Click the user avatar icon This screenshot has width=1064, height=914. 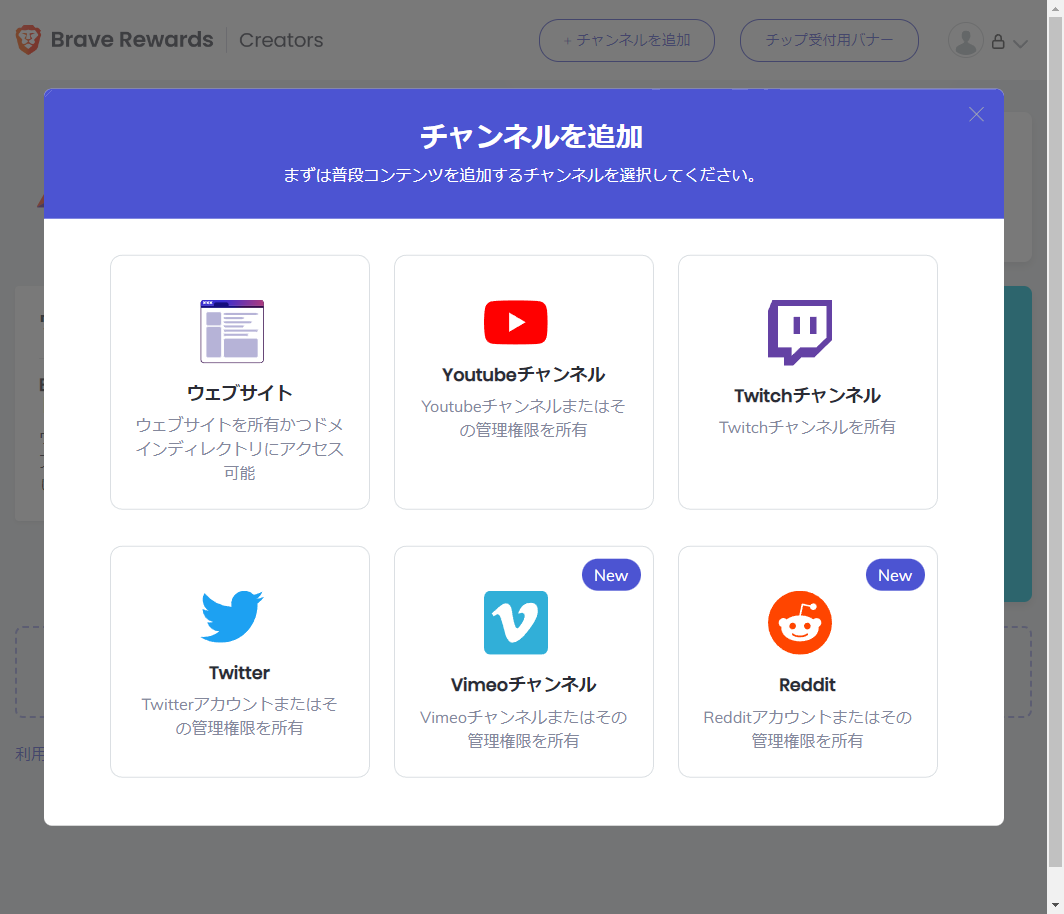tap(965, 41)
